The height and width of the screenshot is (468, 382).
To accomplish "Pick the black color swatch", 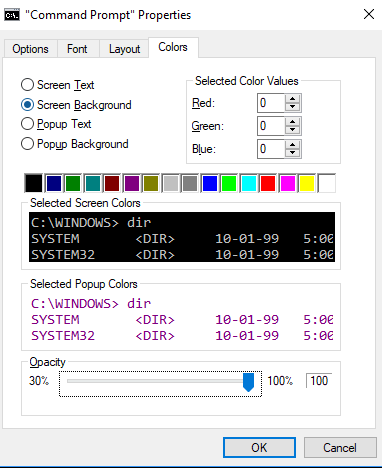I will [x=34, y=183].
